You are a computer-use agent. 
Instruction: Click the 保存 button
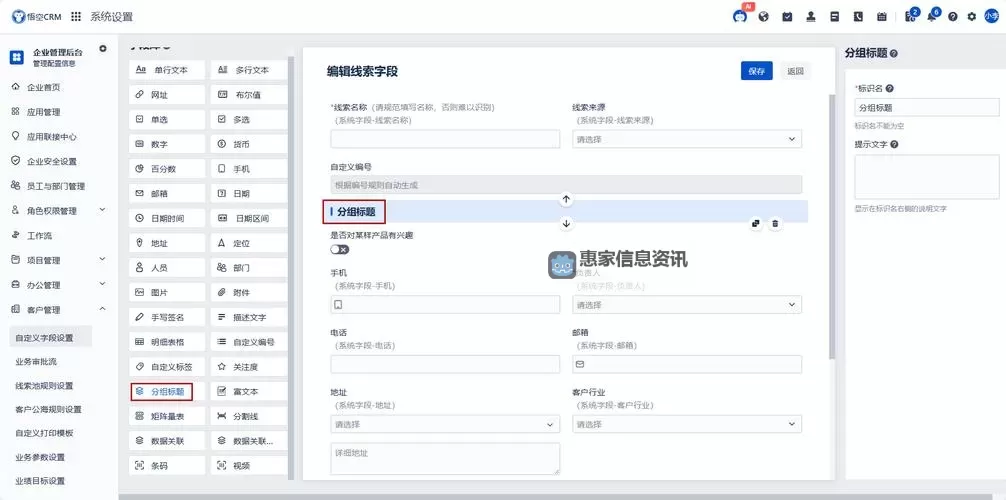click(x=756, y=71)
